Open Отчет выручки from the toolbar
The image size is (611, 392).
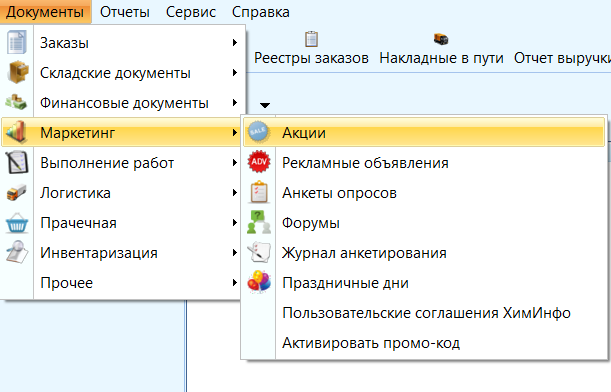pos(562,58)
